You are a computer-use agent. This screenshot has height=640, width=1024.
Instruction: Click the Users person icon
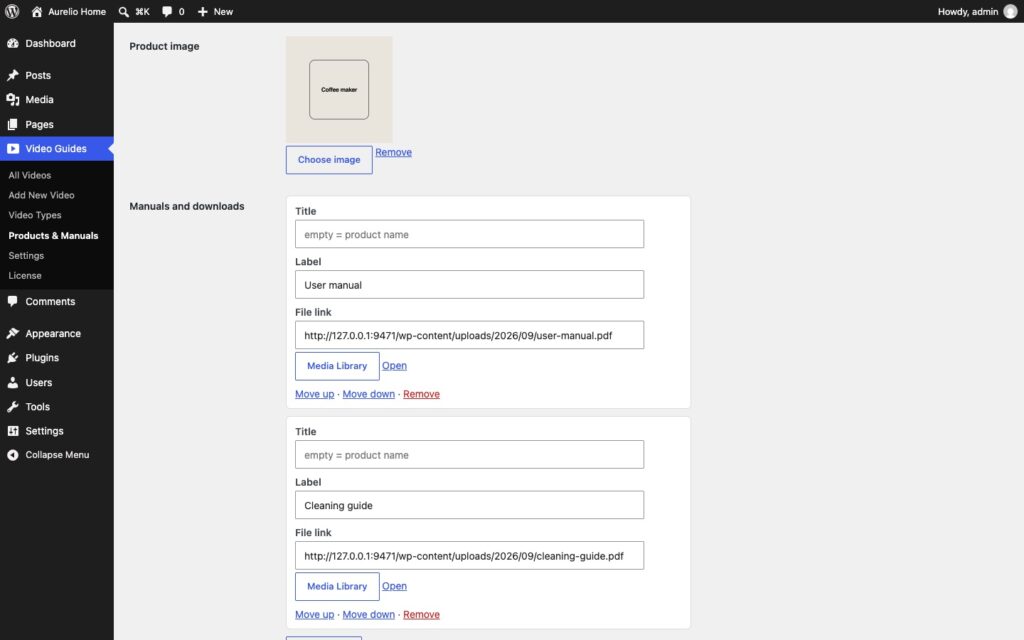(x=12, y=382)
